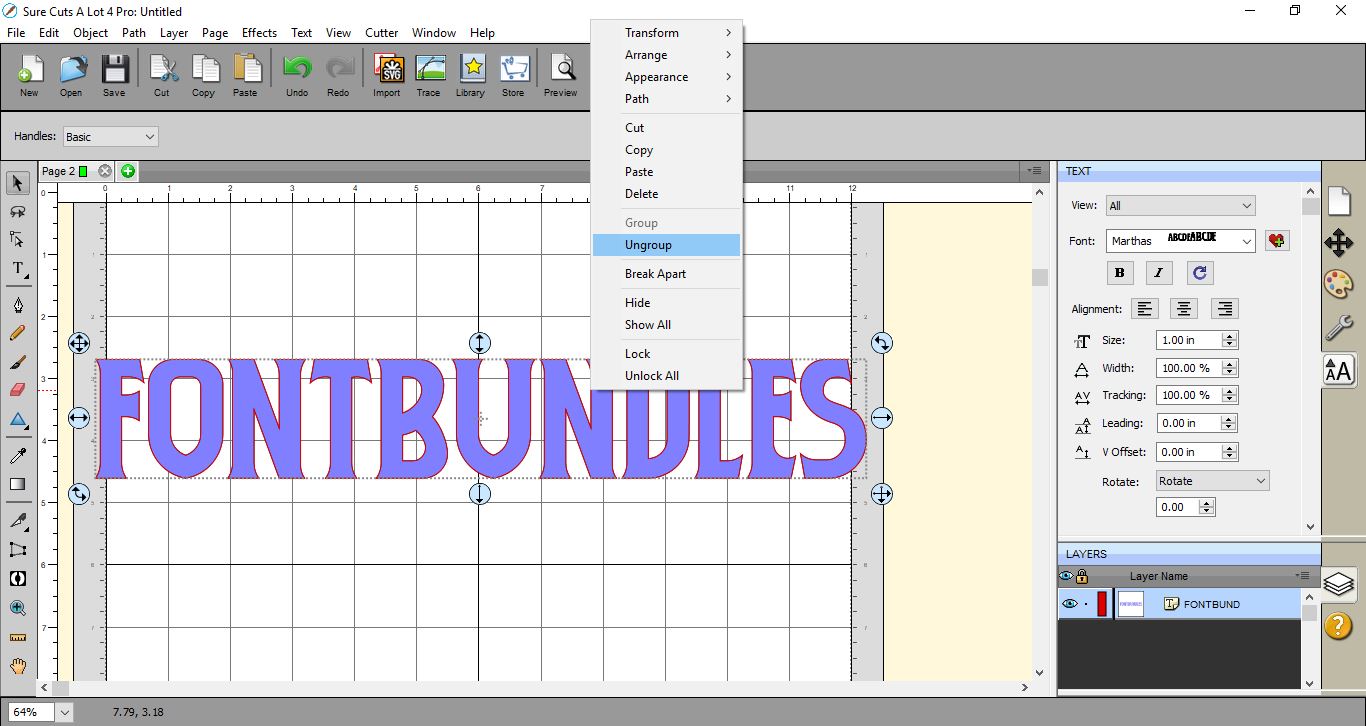Image resolution: width=1366 pixels, height=726 pixels.
Task: Open the Document page panel icon
Action: click(x=1339, y=200)
